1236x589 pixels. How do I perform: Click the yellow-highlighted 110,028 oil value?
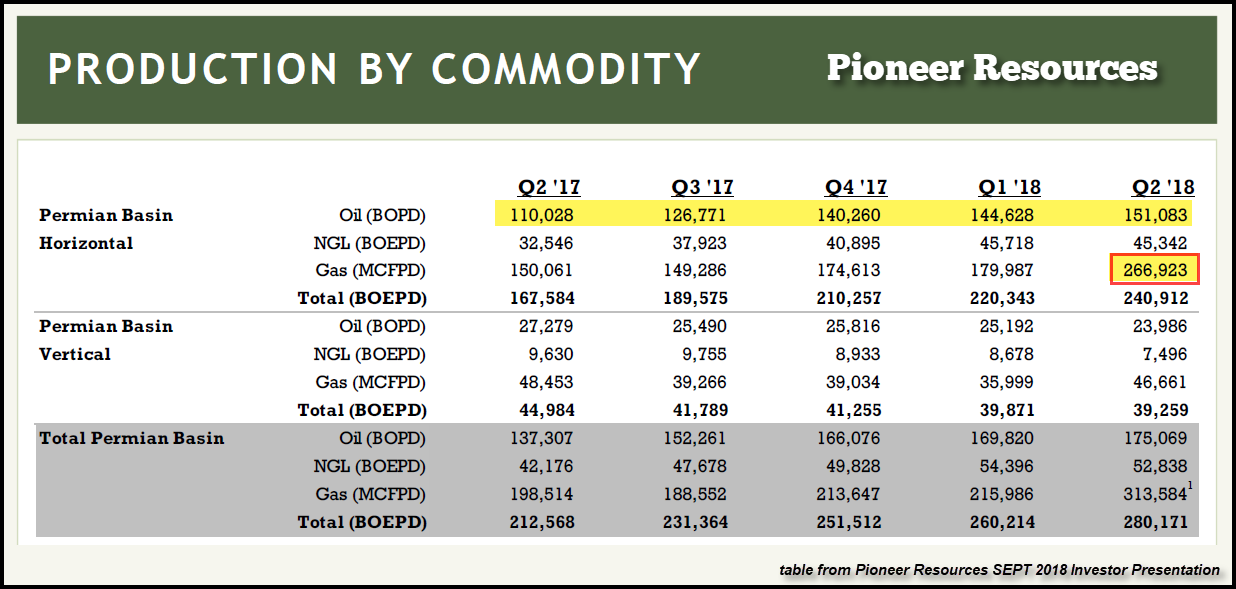545,215
